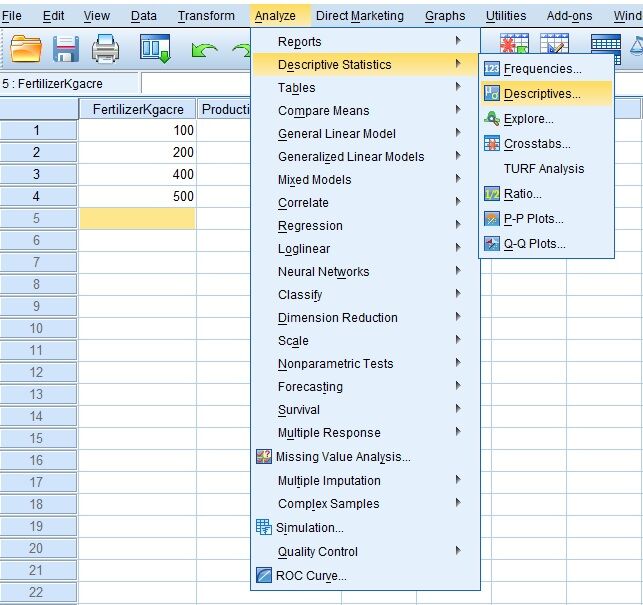This screenshot has width=643, height=605.
Task: Expand the Compare Means submenu arrow
Action: pos(458,110)
